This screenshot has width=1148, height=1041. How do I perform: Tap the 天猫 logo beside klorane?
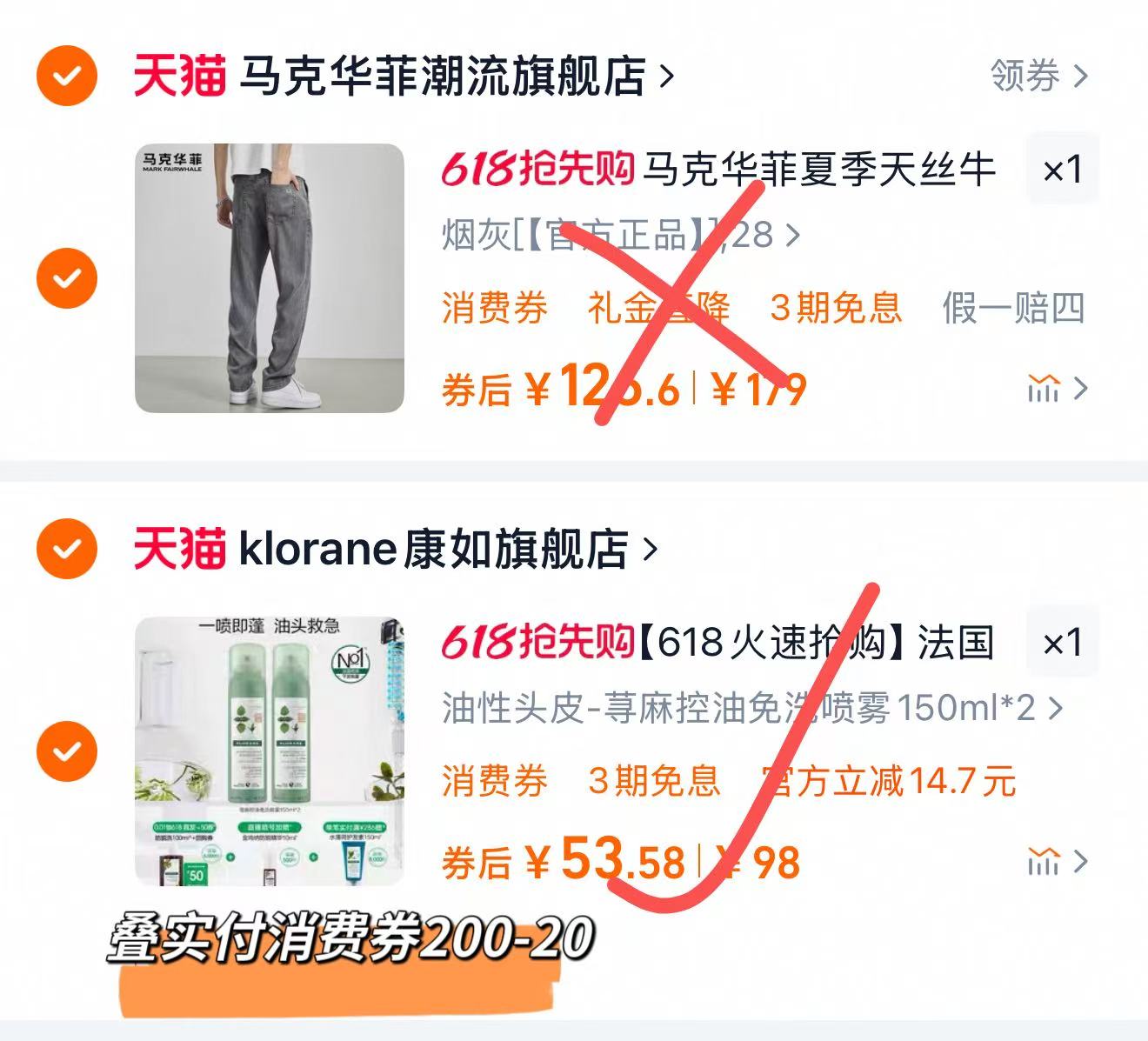pyautogui.click(x=179, y=549)
